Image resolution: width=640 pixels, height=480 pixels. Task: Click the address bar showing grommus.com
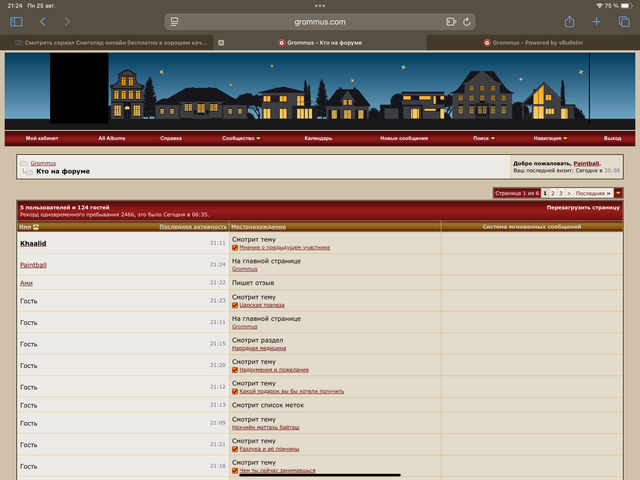[320, 22]
